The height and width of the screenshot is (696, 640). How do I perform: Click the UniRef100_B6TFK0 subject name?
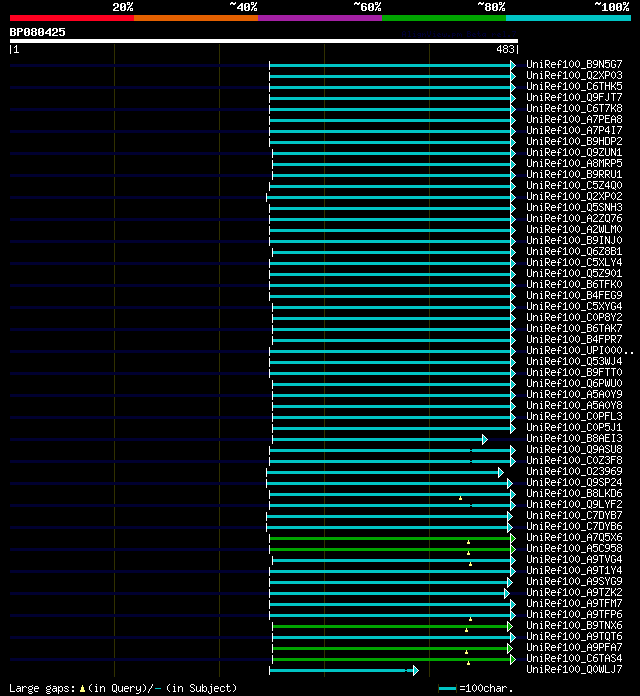574,285
